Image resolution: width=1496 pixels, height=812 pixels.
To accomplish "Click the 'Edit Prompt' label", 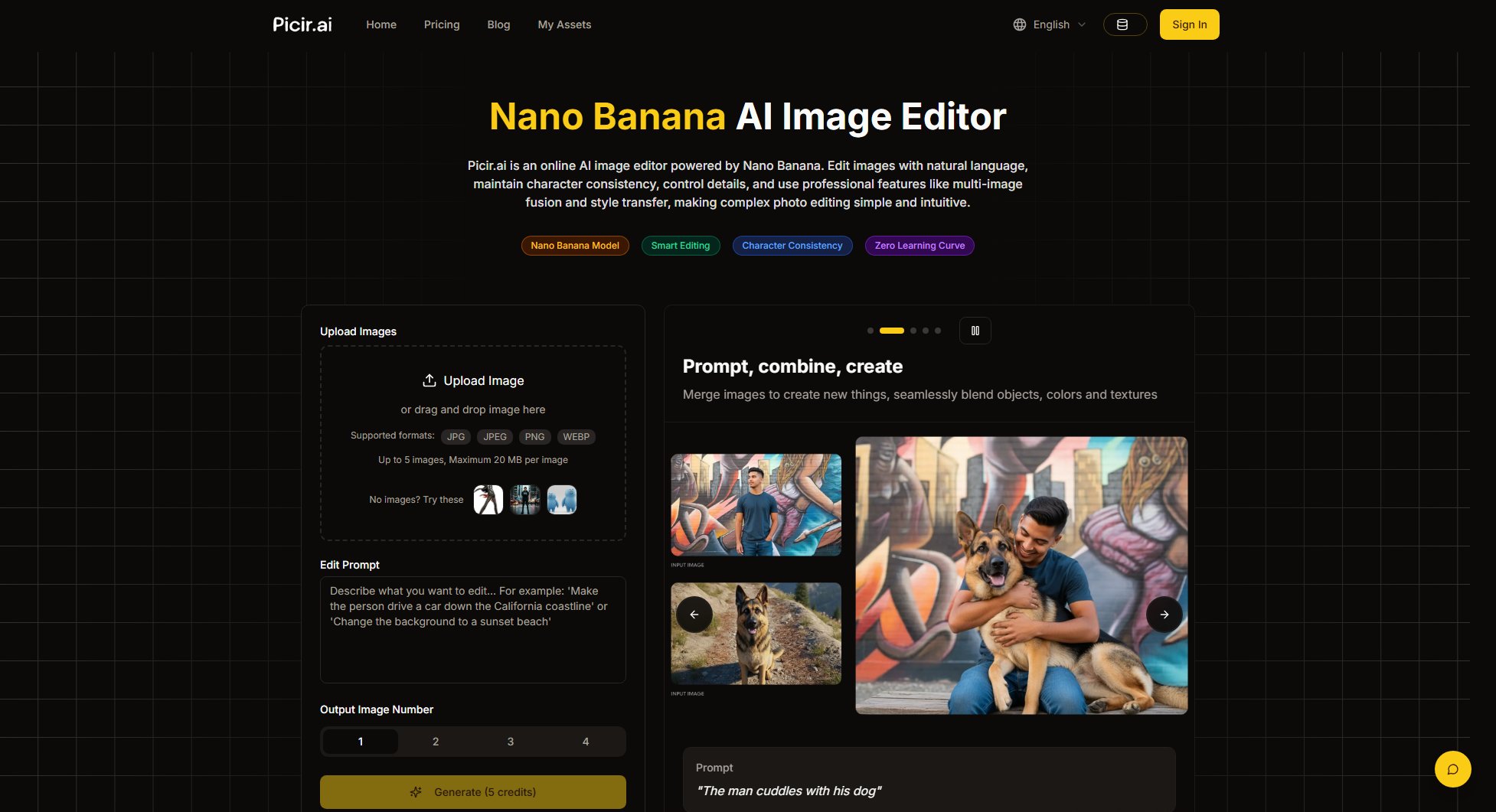I will (x=350, y=565).
